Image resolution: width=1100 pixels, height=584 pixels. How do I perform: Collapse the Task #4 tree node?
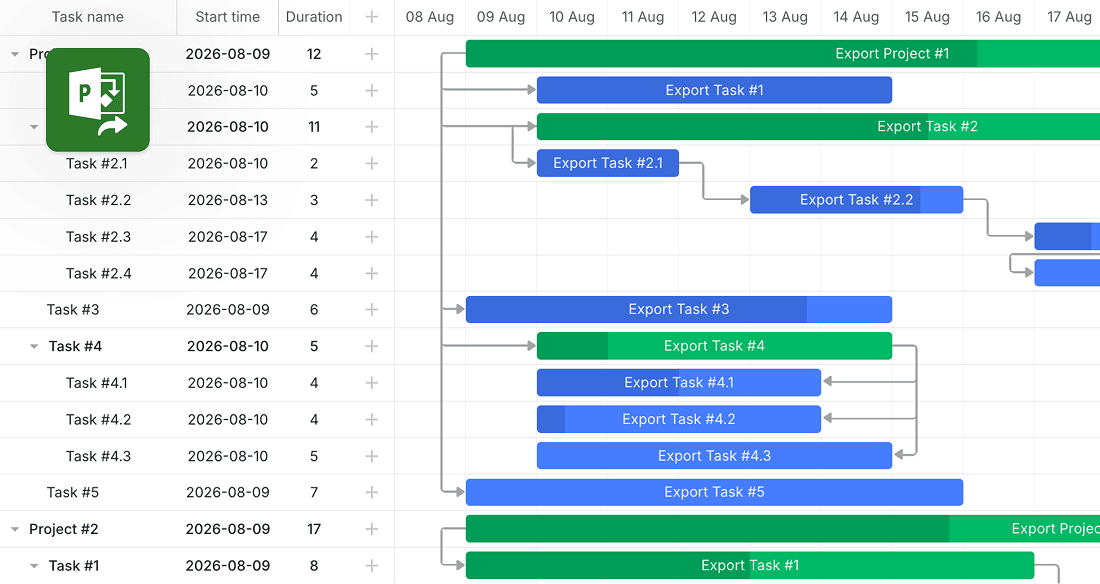point(34,346)
